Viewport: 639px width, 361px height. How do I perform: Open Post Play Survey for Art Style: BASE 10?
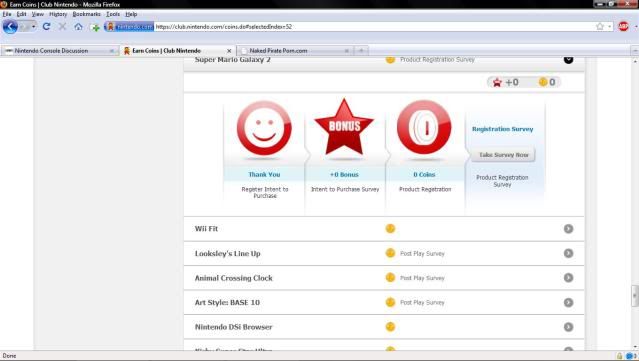(422, 303)
